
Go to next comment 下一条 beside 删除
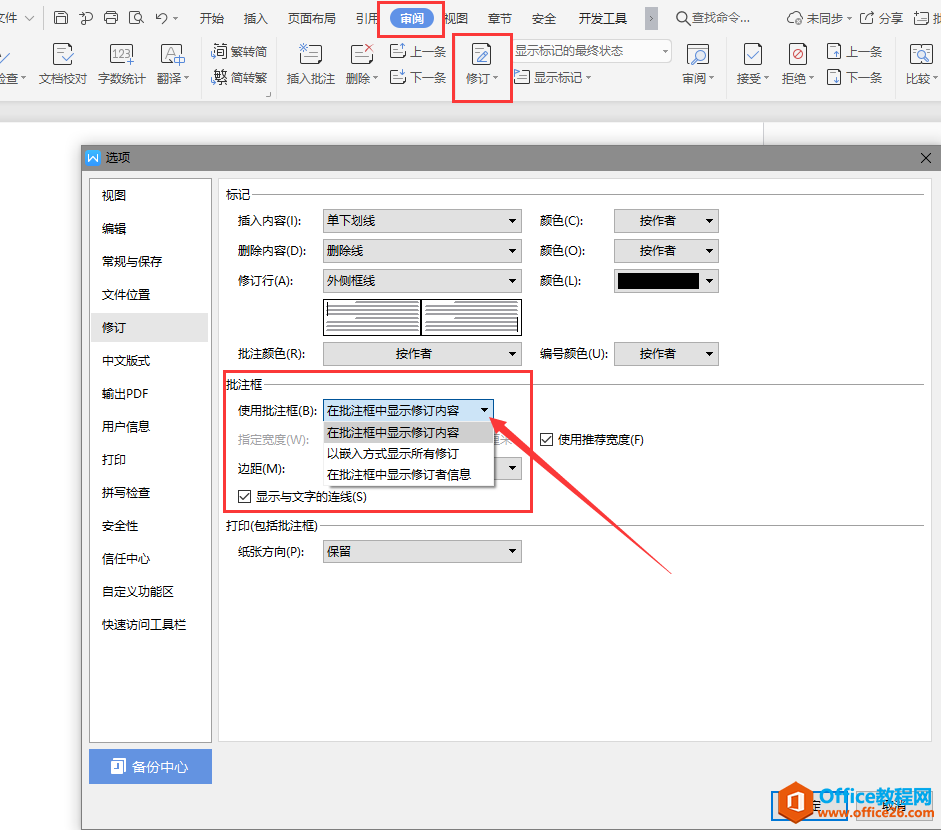(x=418, y=77)
